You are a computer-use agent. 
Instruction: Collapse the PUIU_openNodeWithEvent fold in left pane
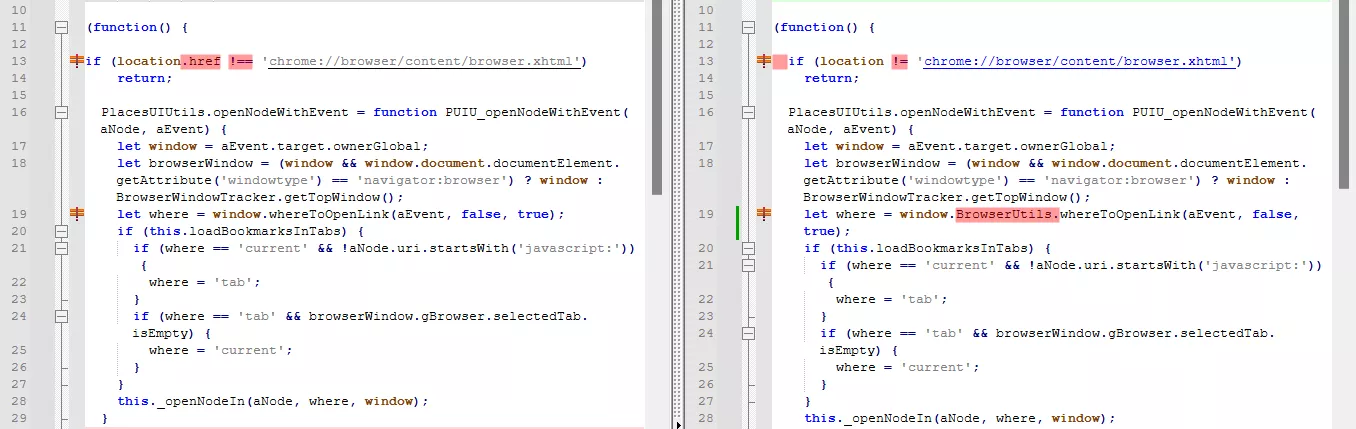[x=61, y=113]
